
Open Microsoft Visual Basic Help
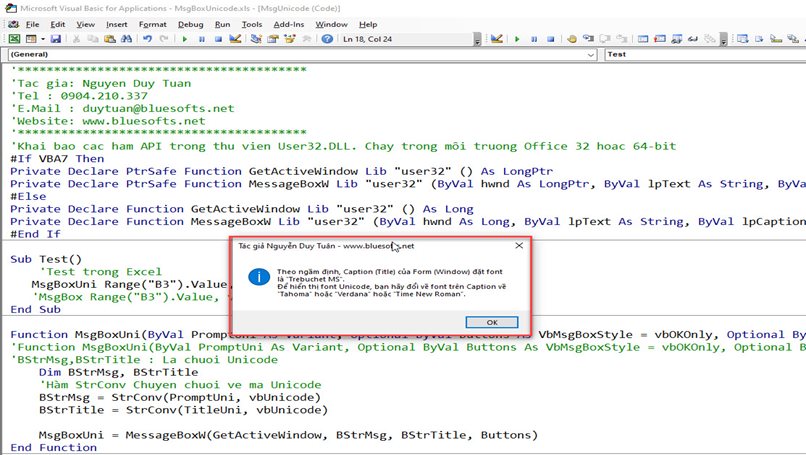327,39
